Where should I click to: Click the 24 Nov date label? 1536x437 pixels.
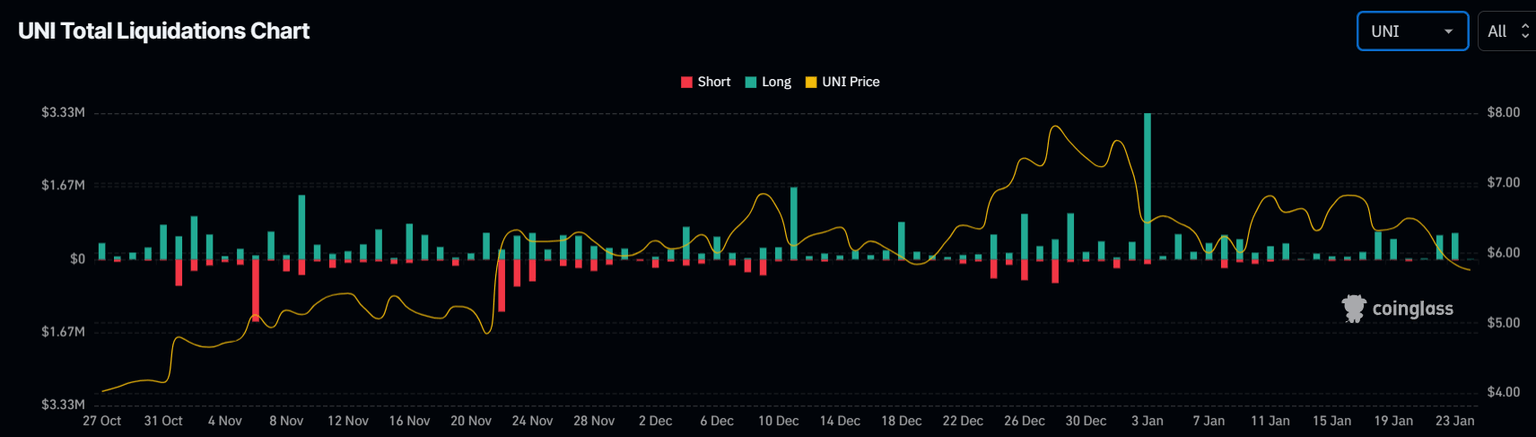pyautogui.click(x=532, y=421)
